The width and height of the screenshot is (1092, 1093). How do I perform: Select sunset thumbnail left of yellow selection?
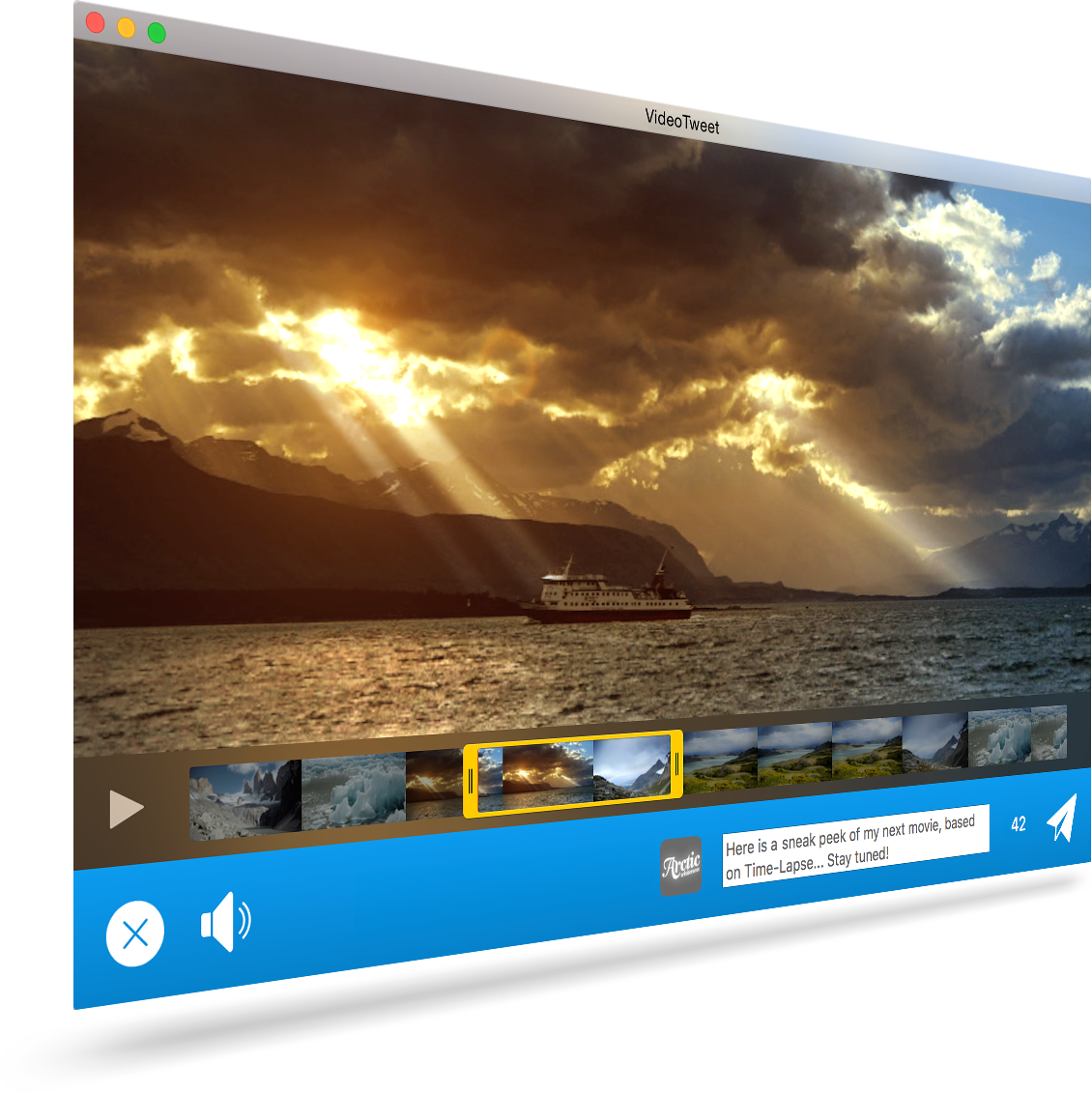point(434,784)
